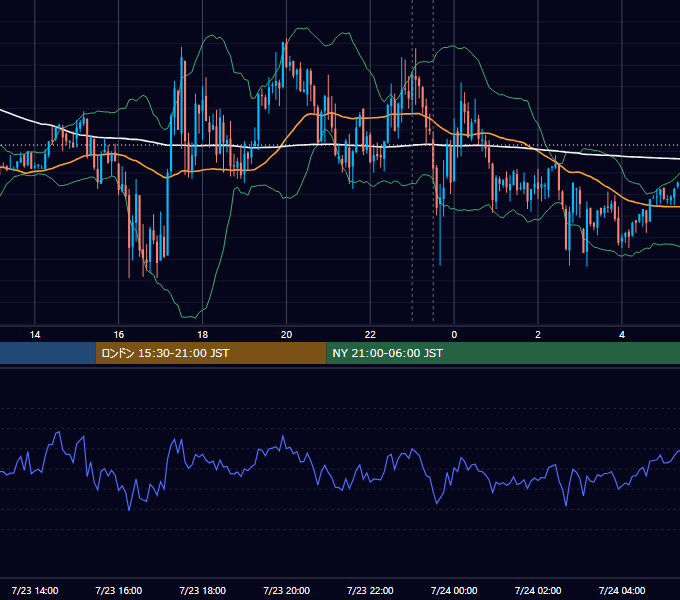Click the 16 hour axis label
Screen dimensions: 680x600
point(118,335)
